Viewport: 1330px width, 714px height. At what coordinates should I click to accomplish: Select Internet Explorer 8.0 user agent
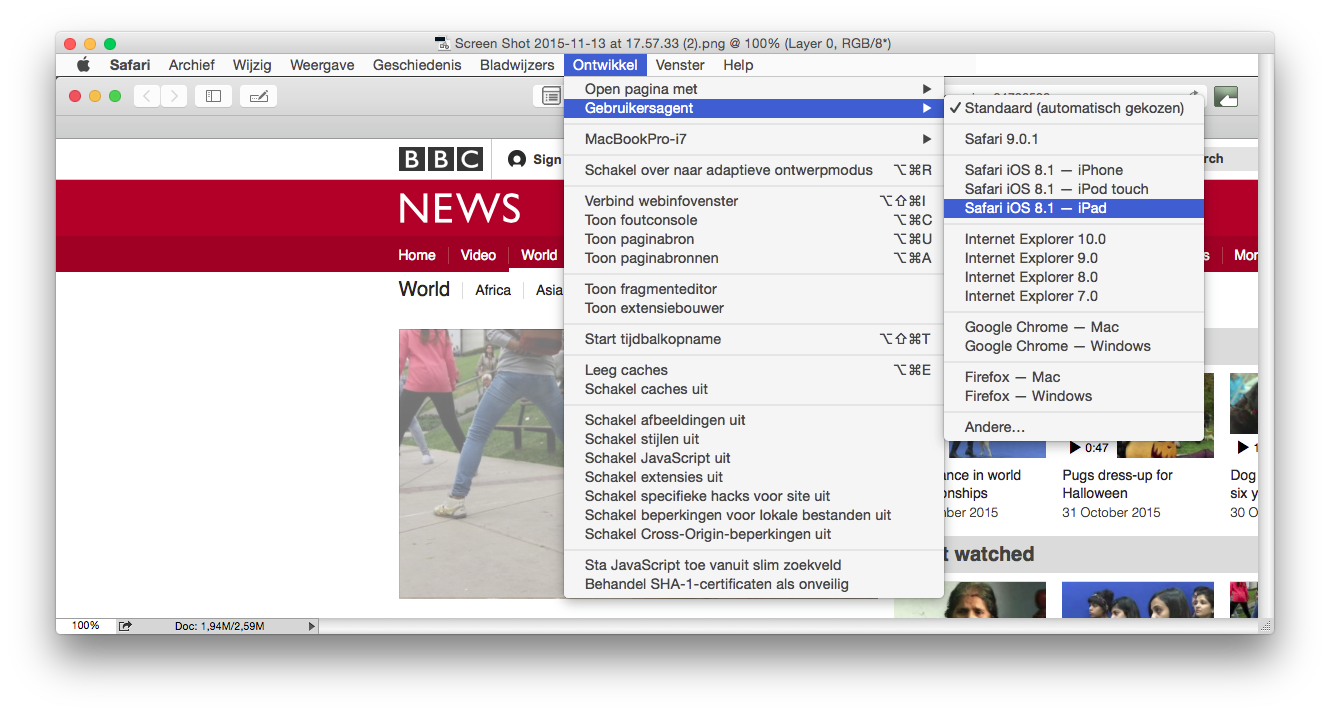coord(1074,277)
